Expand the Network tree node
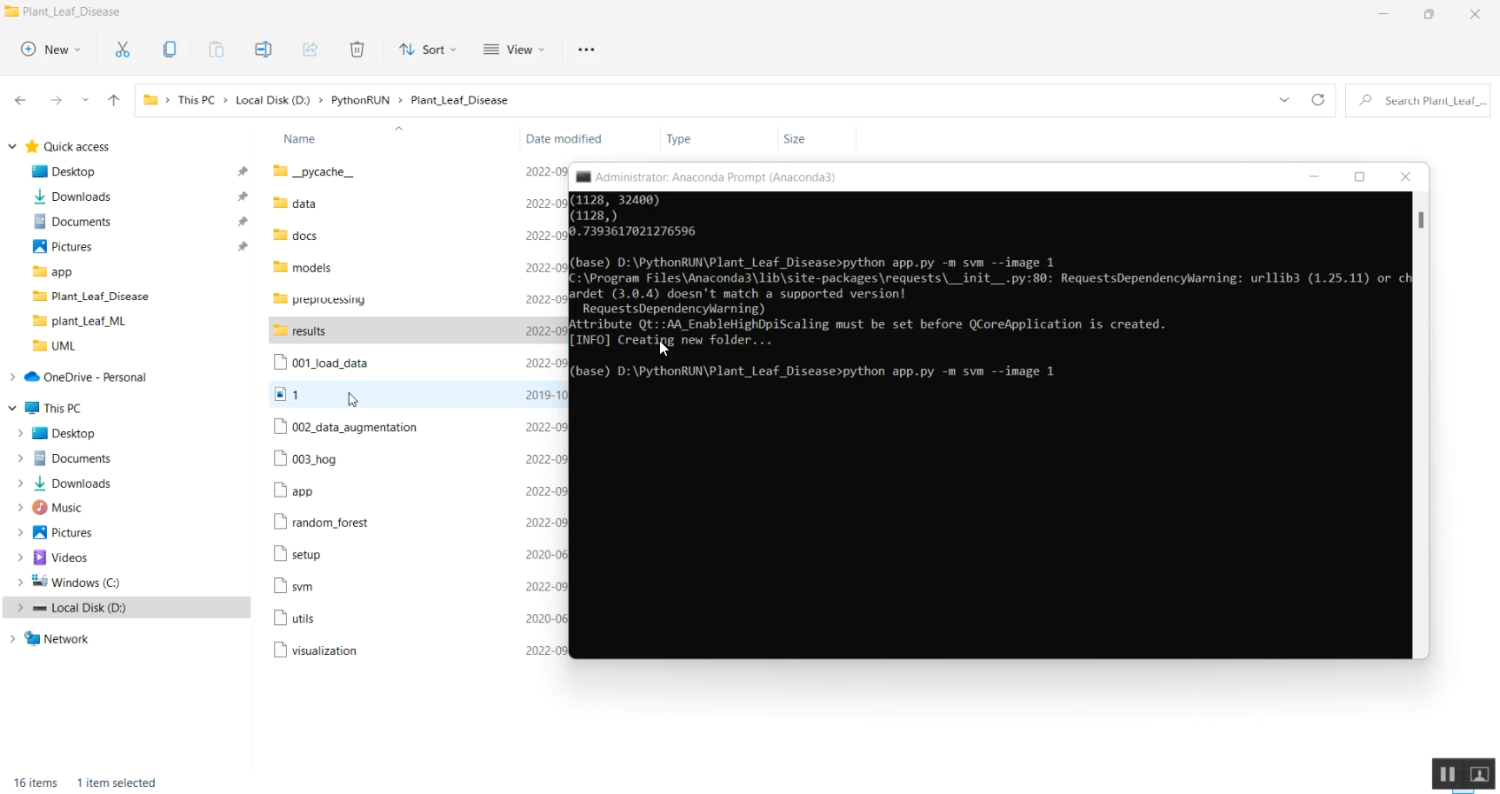 [12, 639]
